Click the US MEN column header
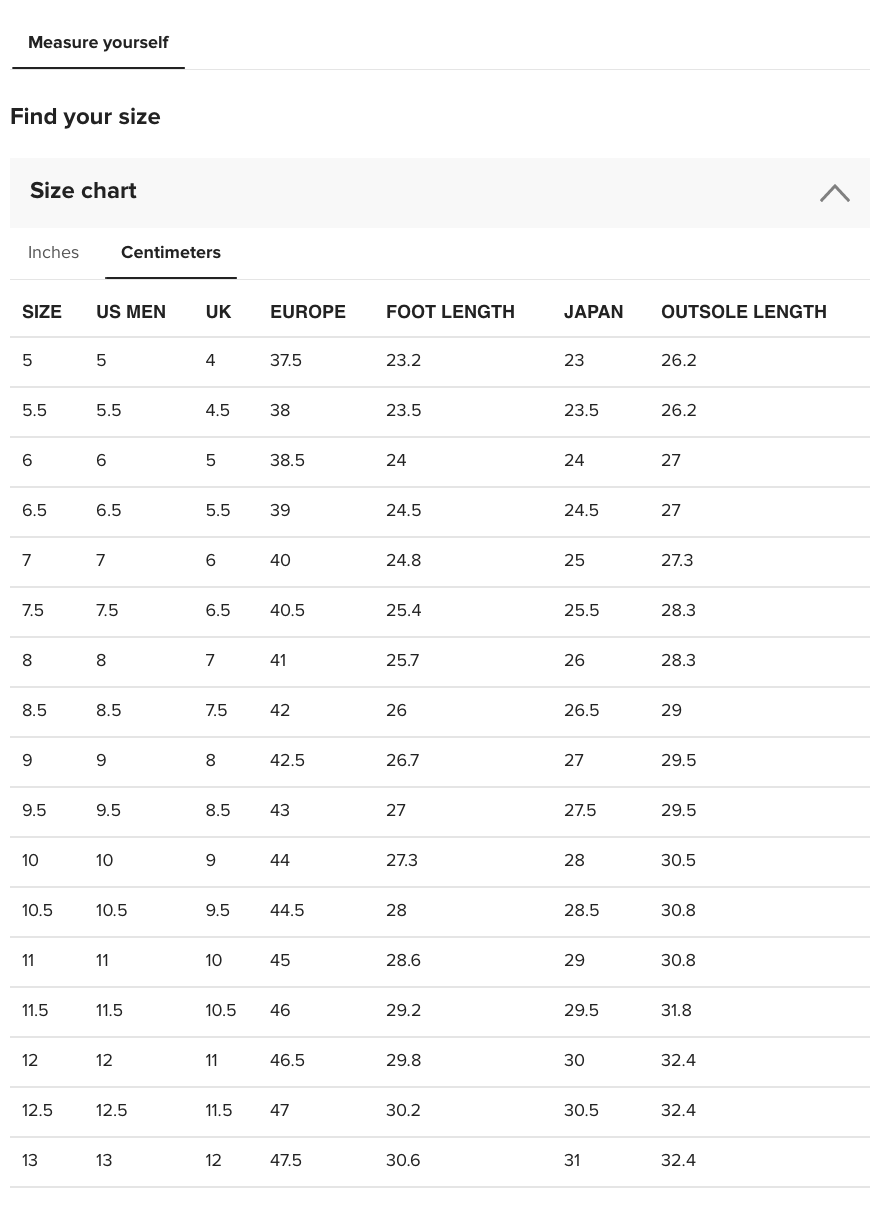 [131, 312]
